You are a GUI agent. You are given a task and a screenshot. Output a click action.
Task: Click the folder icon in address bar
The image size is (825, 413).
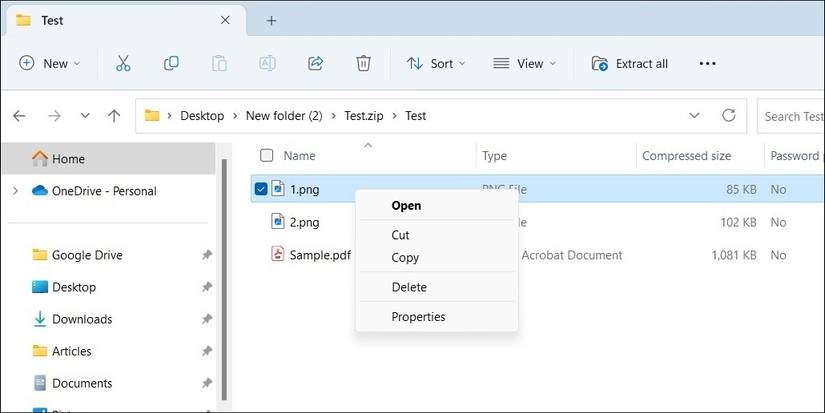click(152, 115)
